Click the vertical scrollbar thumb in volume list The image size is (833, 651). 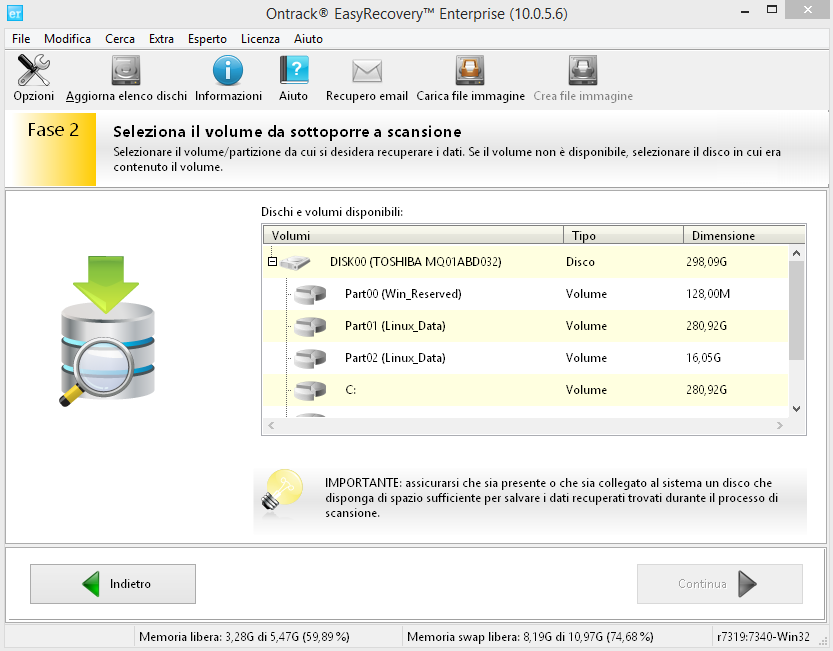pos(796,310)
